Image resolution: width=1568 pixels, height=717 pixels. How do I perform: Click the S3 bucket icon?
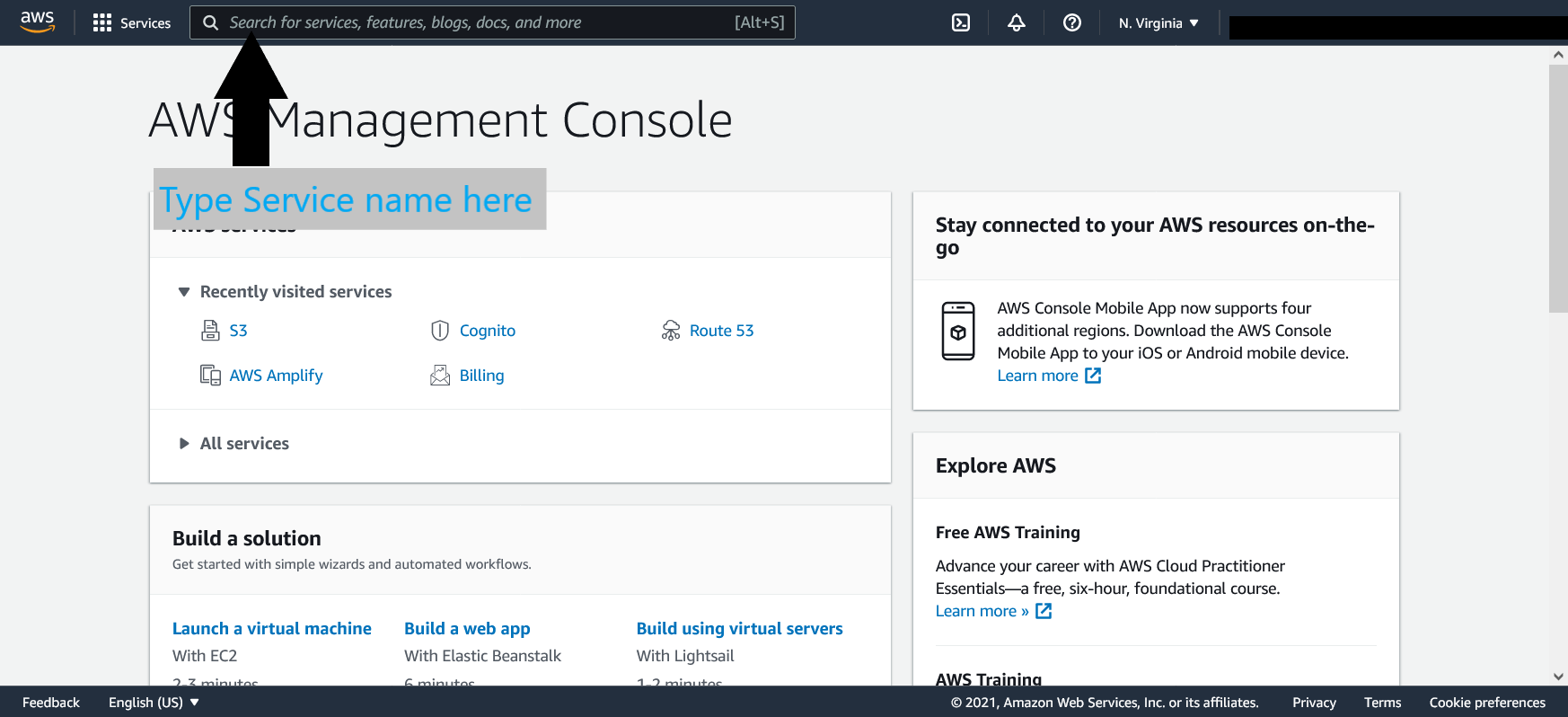pos(210,331)
